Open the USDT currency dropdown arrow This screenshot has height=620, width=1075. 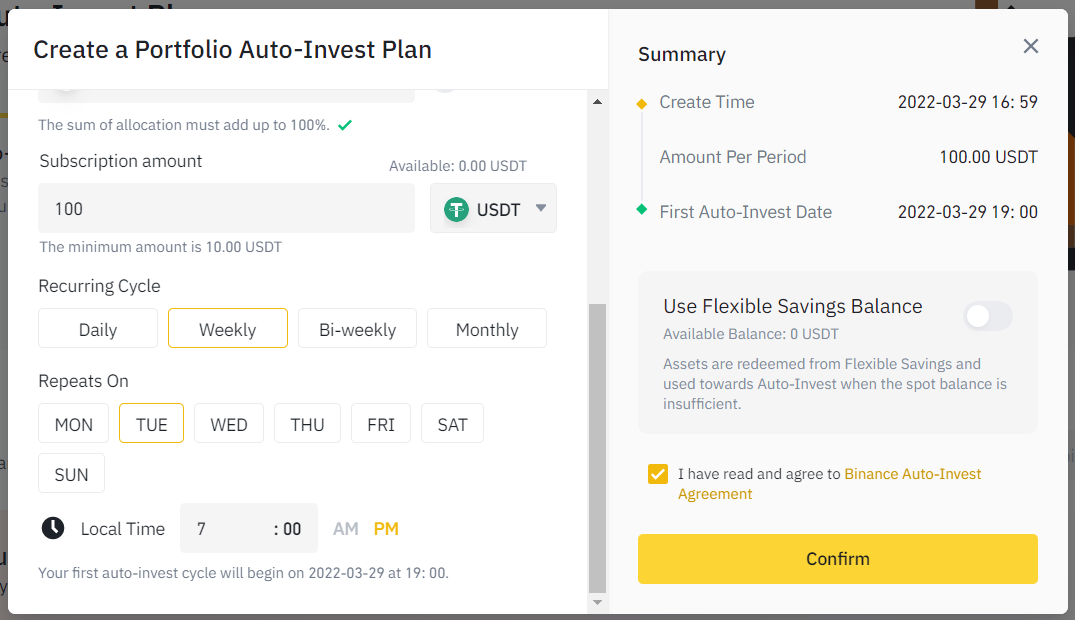[x=541, y=209]
